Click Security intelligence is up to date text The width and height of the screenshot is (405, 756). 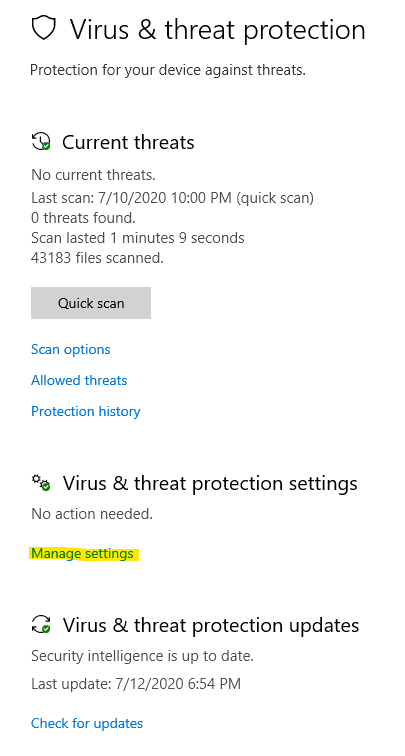[142, 656]
